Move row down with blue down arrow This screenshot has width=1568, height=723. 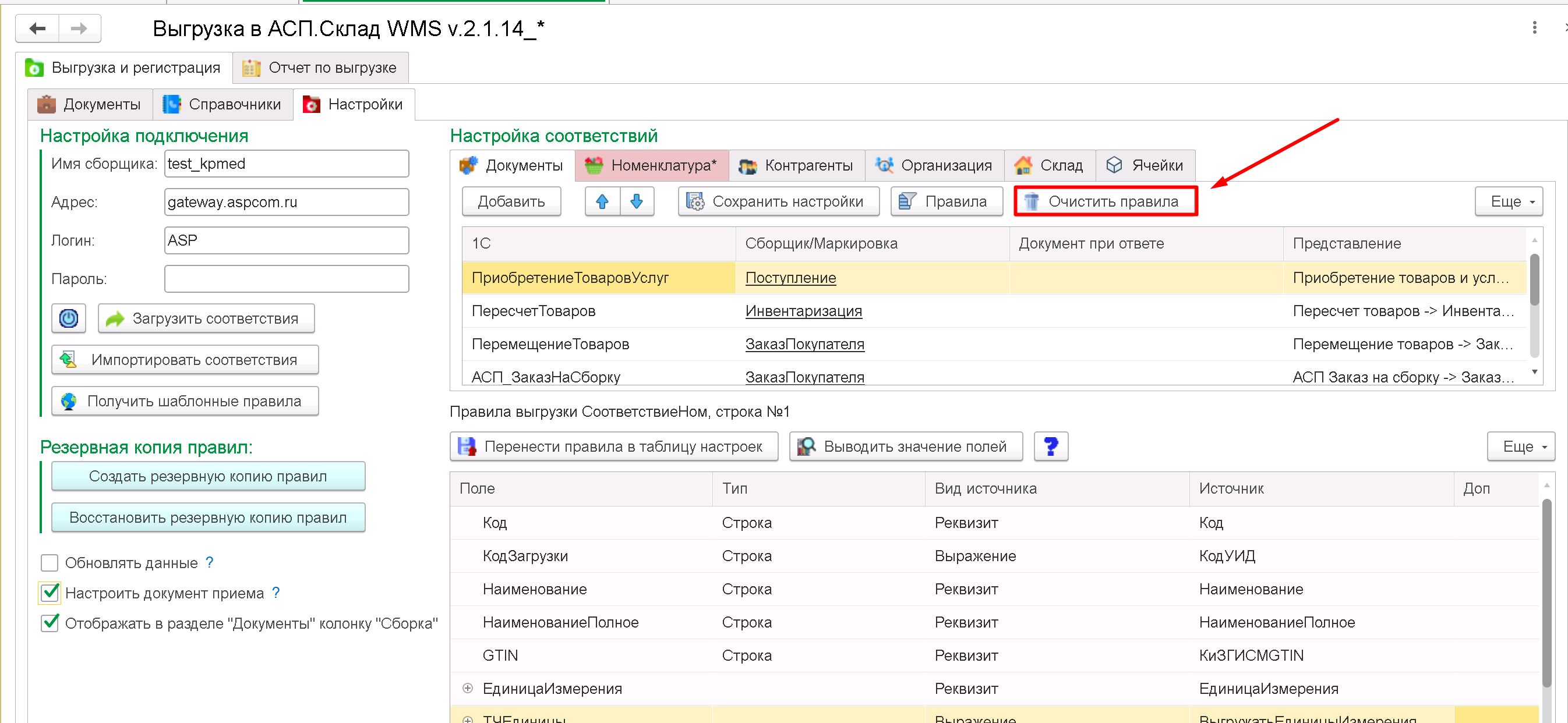pyautogui.click(x=637, y=201)
